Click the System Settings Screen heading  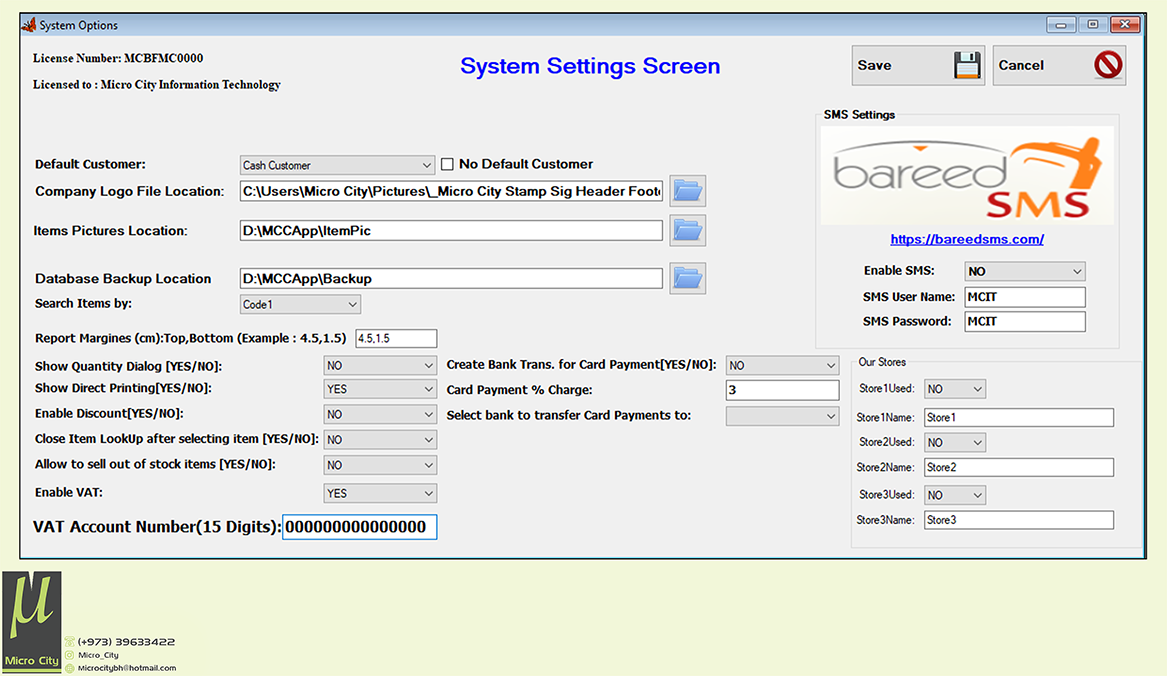[590, 66]
